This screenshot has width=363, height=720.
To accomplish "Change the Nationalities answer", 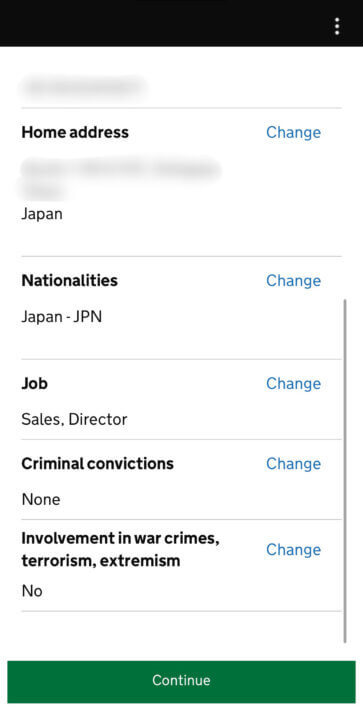I will 293,281.
